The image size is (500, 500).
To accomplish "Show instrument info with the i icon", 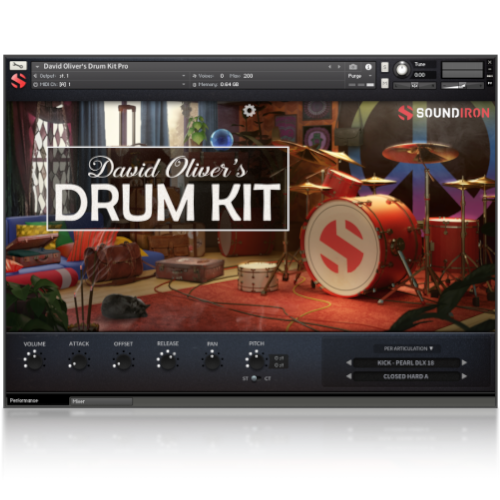I will [368, 67].
